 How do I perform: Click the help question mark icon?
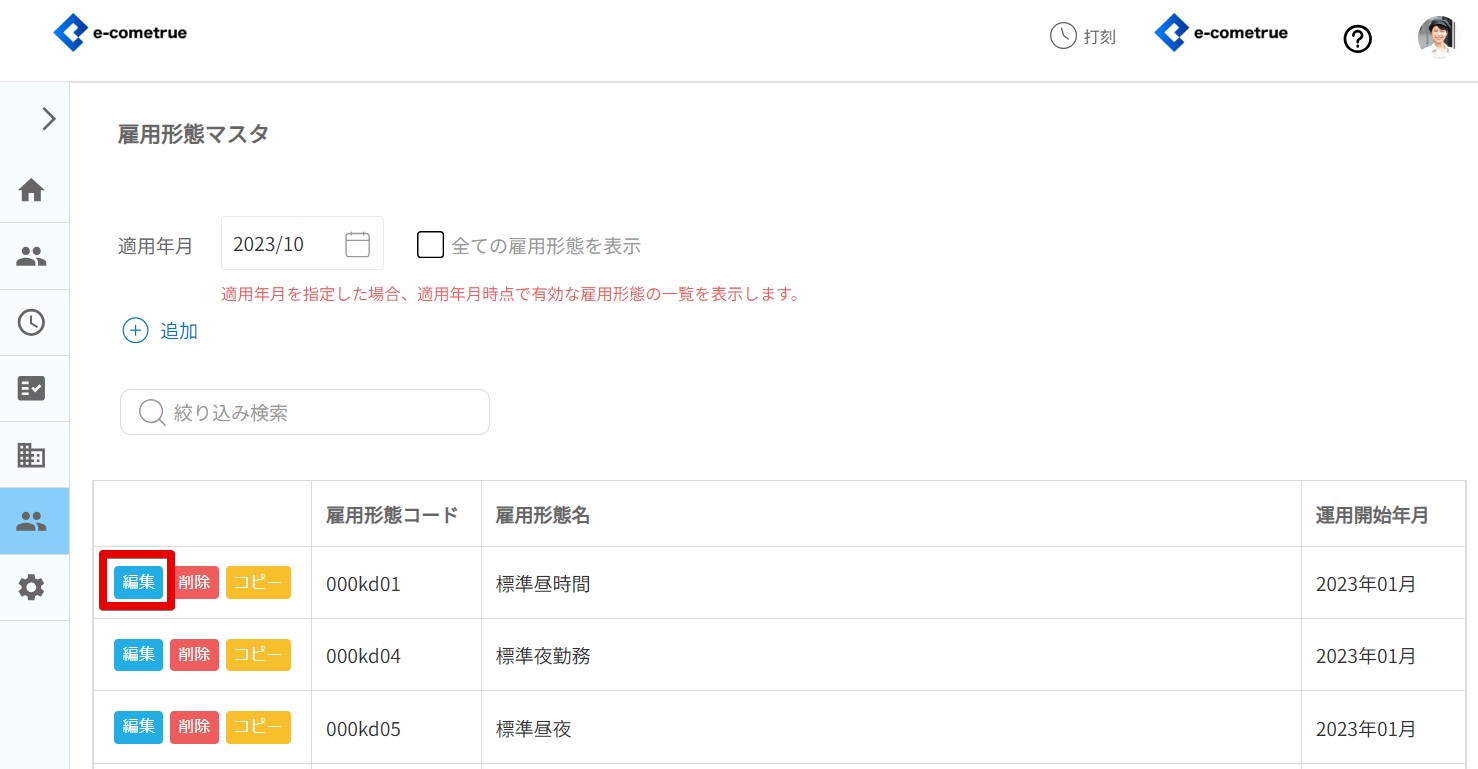pyautogui.click(x=1357, y=39)
